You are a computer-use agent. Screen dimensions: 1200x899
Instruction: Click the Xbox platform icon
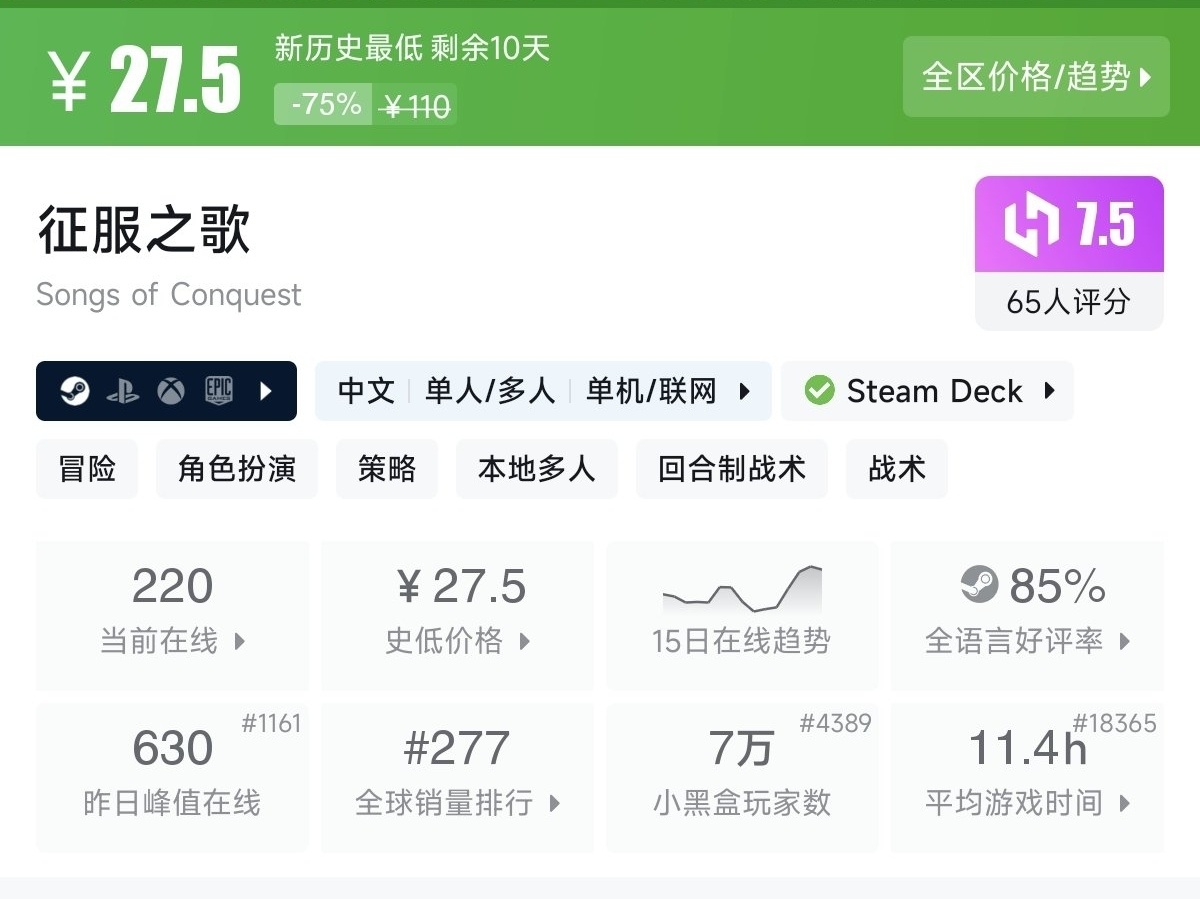coord(171,391)
